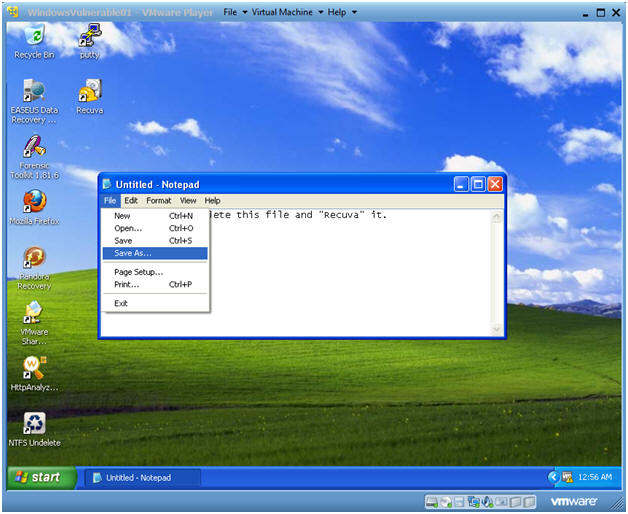Image resolution: width=628 pixels, height=514 pixels.
Task: Open the Virtual Machine dropdown menu
Action: (287, 12)
